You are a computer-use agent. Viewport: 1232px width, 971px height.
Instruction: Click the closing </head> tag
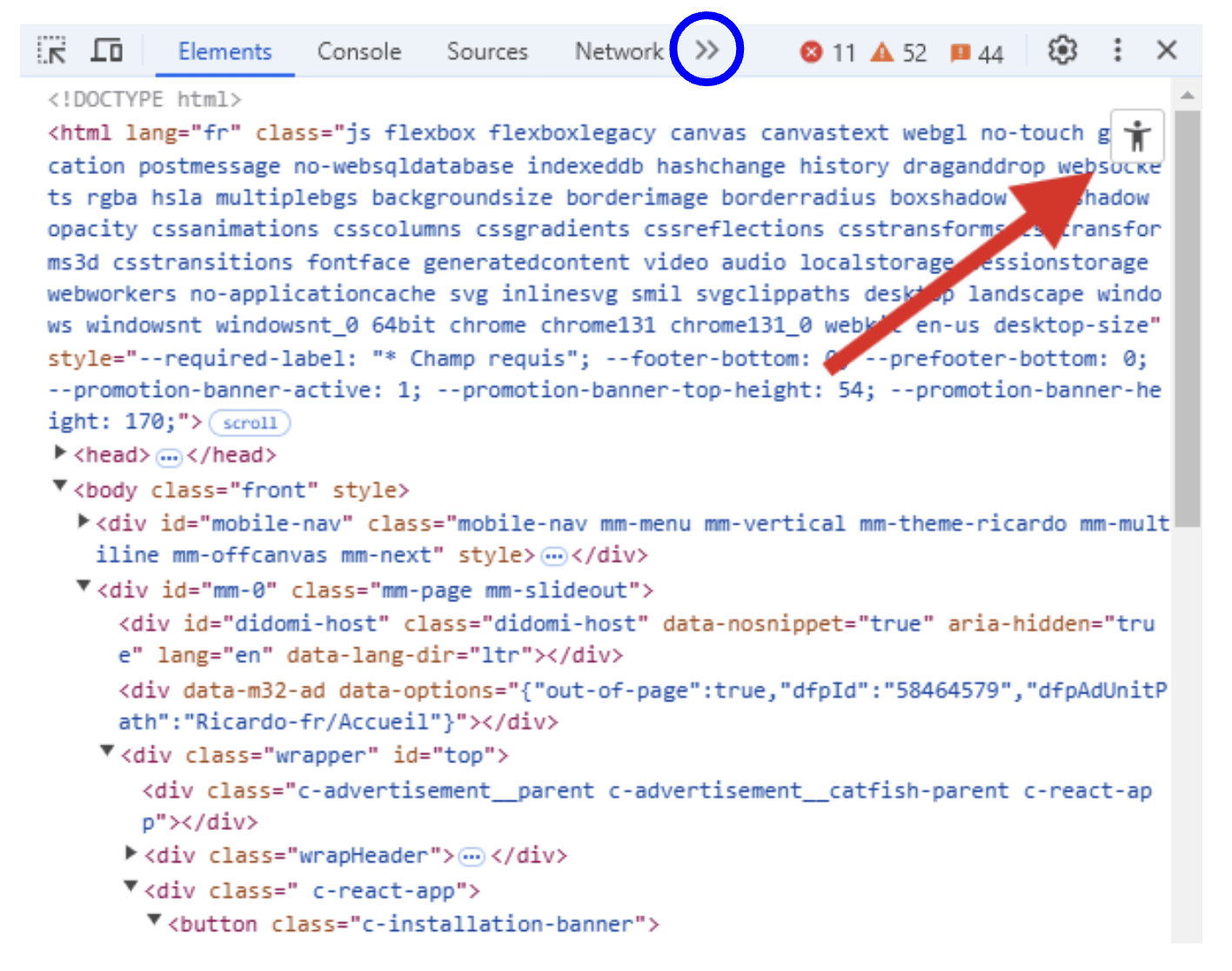(x=231, y=455)
